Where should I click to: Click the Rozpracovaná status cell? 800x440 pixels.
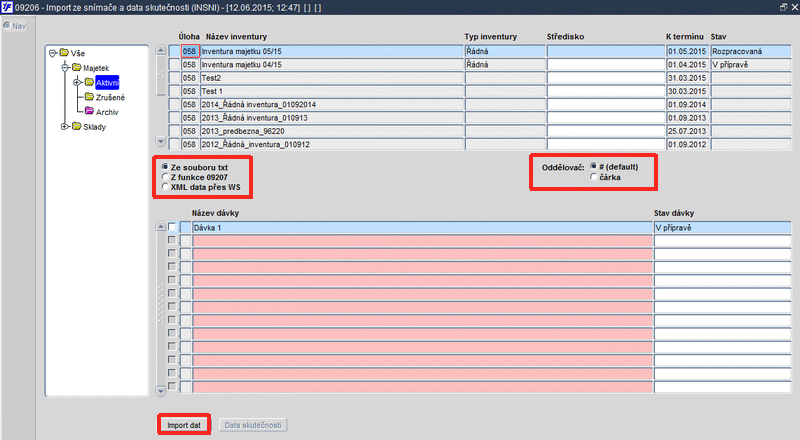tap(751, 51)
